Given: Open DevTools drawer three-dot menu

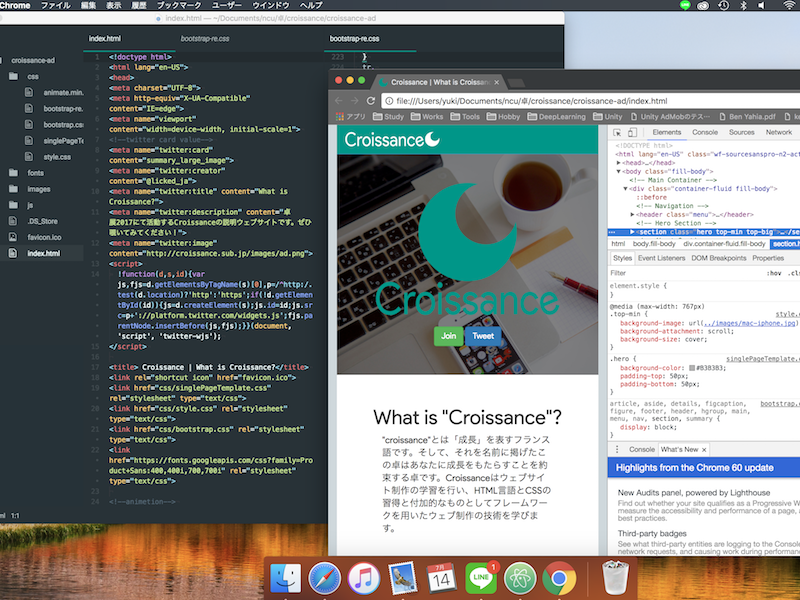Looking at the screenshot, I should [618, 450].
